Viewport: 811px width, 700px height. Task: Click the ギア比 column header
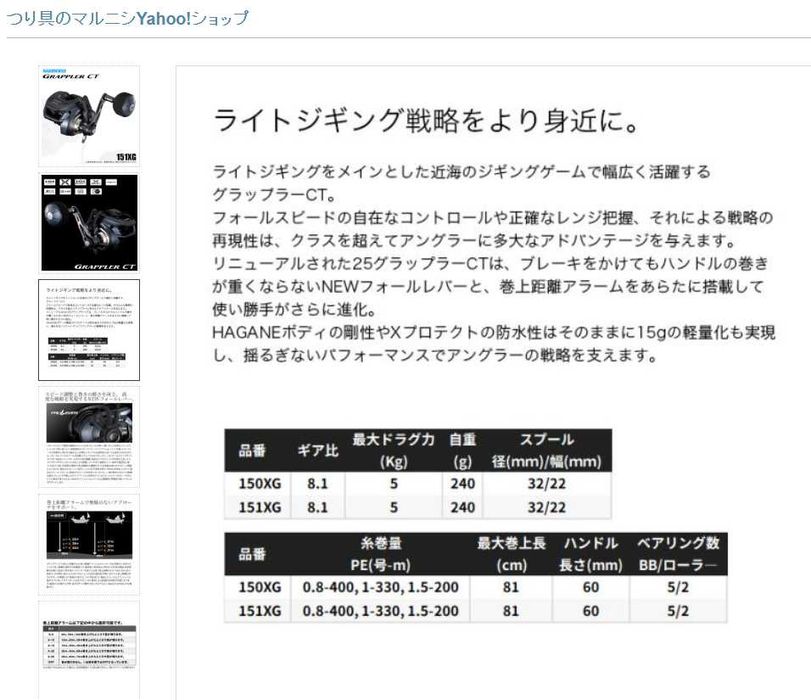(318, 451)
